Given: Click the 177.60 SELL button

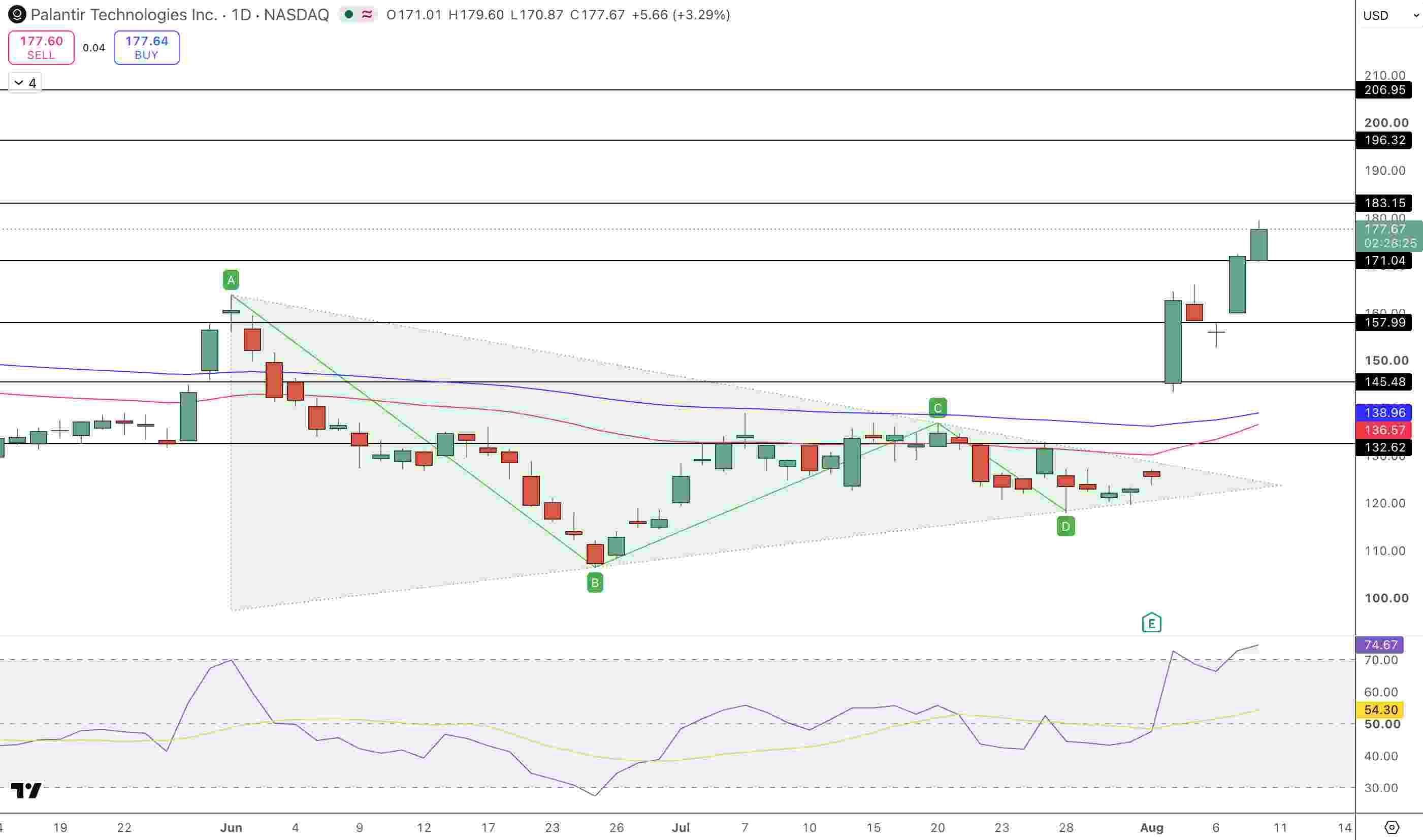Looking at the screenshot, I should 41,48.
